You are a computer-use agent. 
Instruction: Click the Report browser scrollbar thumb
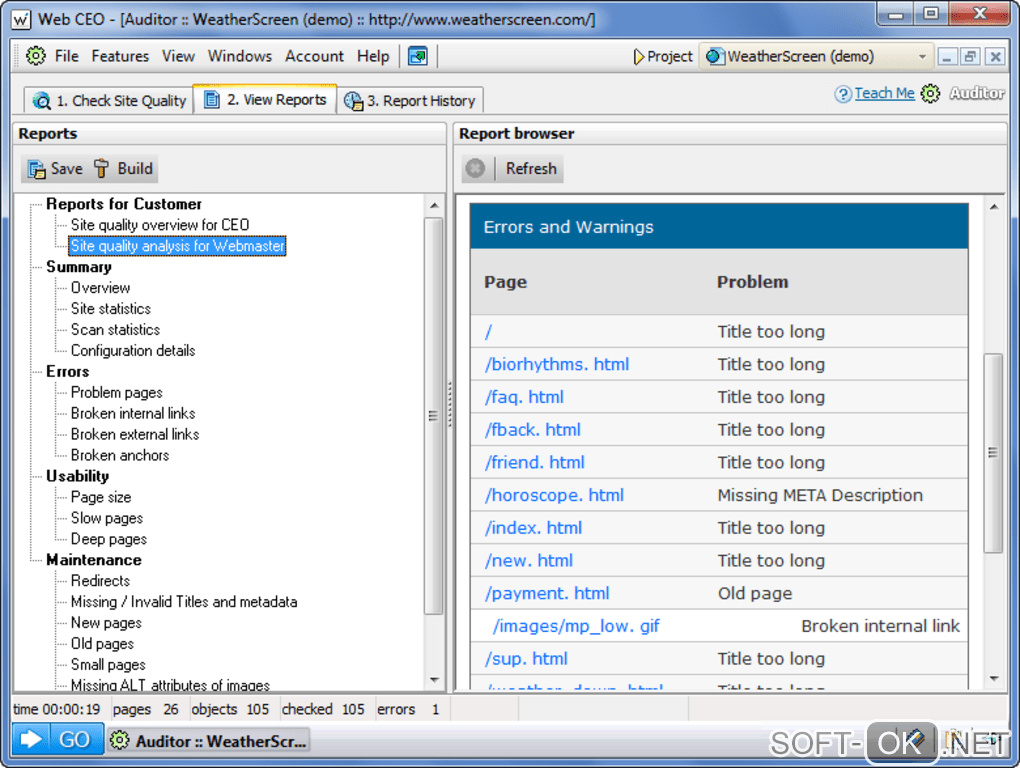coord(993,453)
